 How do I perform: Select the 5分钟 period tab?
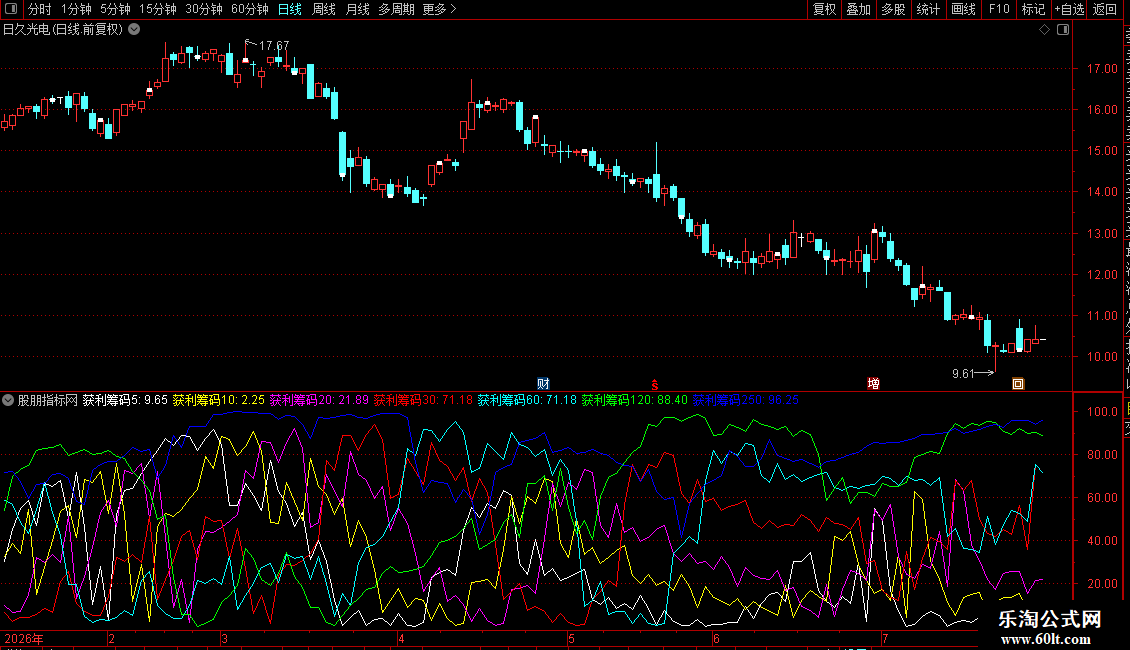tap(115, 9)
